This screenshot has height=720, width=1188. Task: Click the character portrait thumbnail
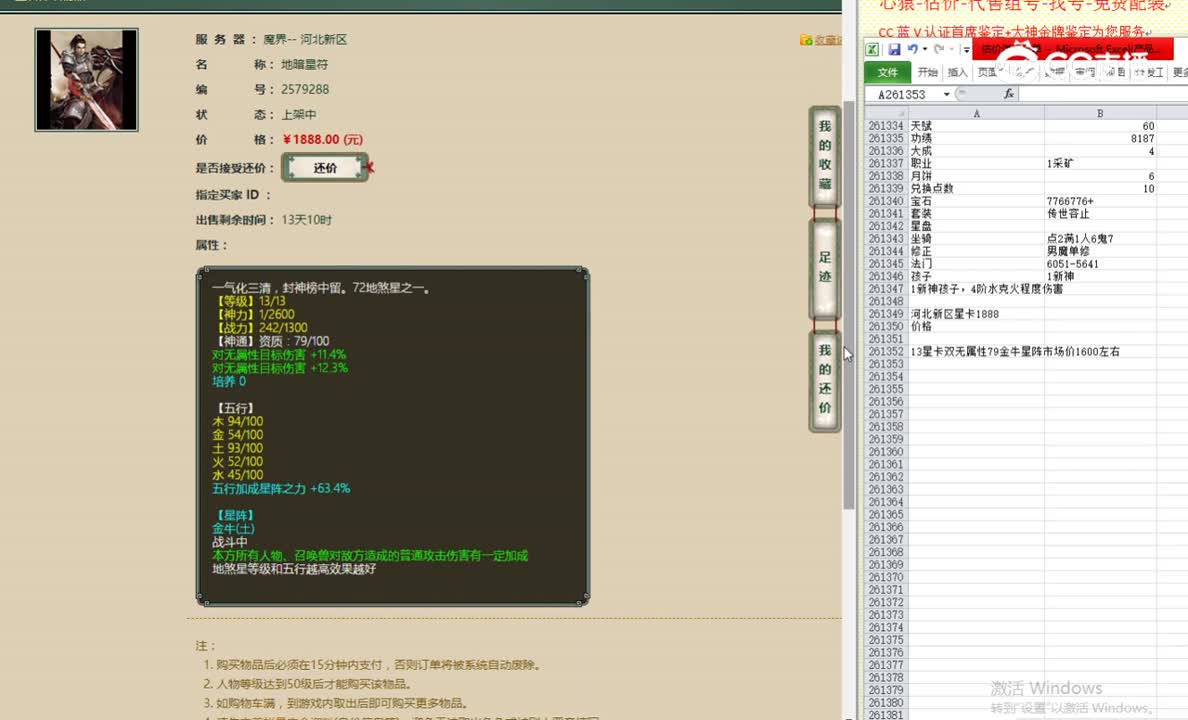point(86,80)
